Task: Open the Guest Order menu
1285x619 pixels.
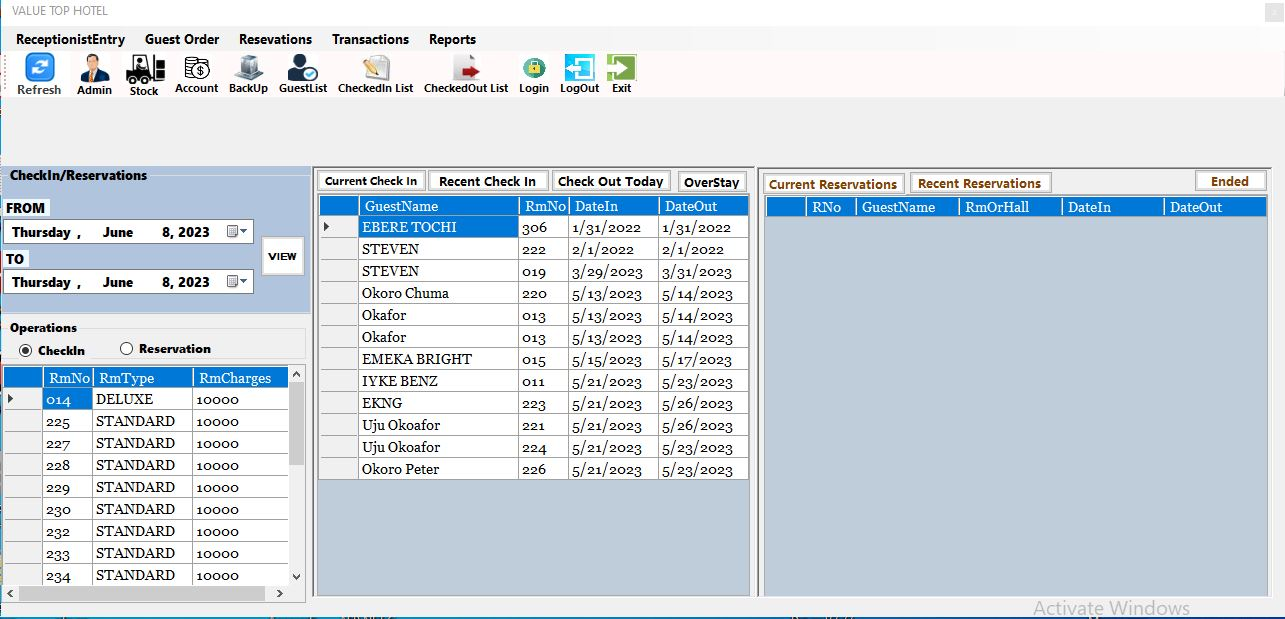Action: tap(182, 39)
